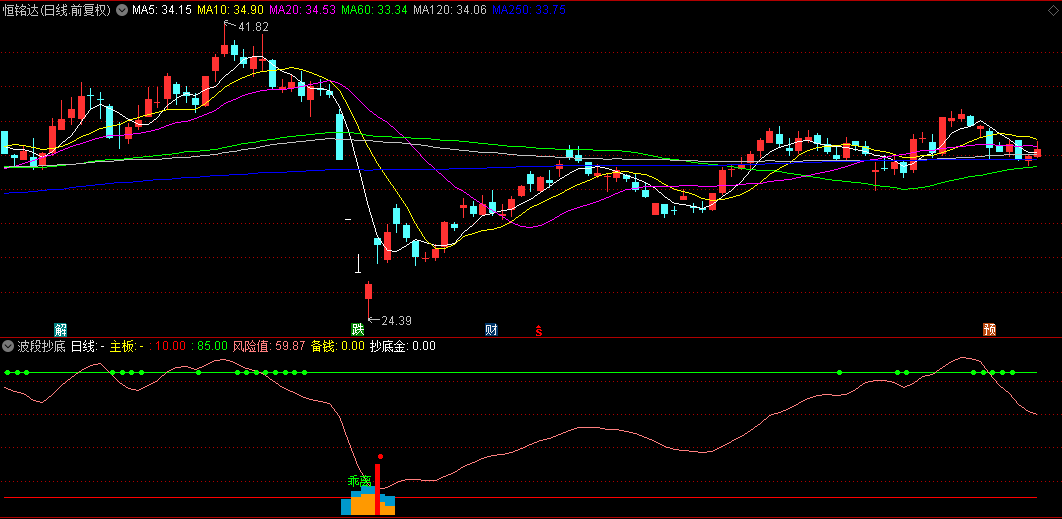The image size is (1062, 519).
Task: Click the green 乖离 signal label
Action: point(360,481)
